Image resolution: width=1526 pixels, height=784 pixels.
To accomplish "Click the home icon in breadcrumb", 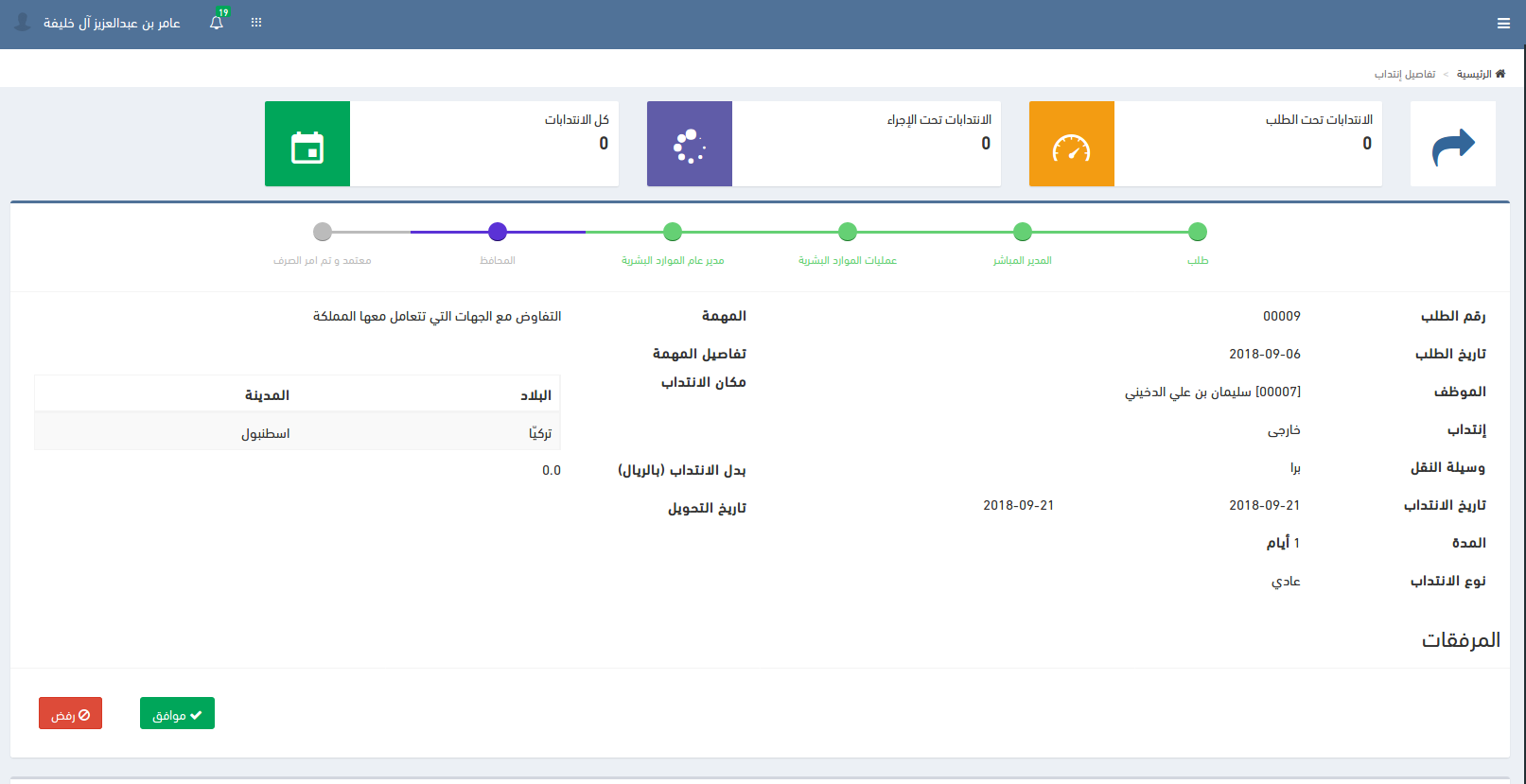I will [1500, 74].
